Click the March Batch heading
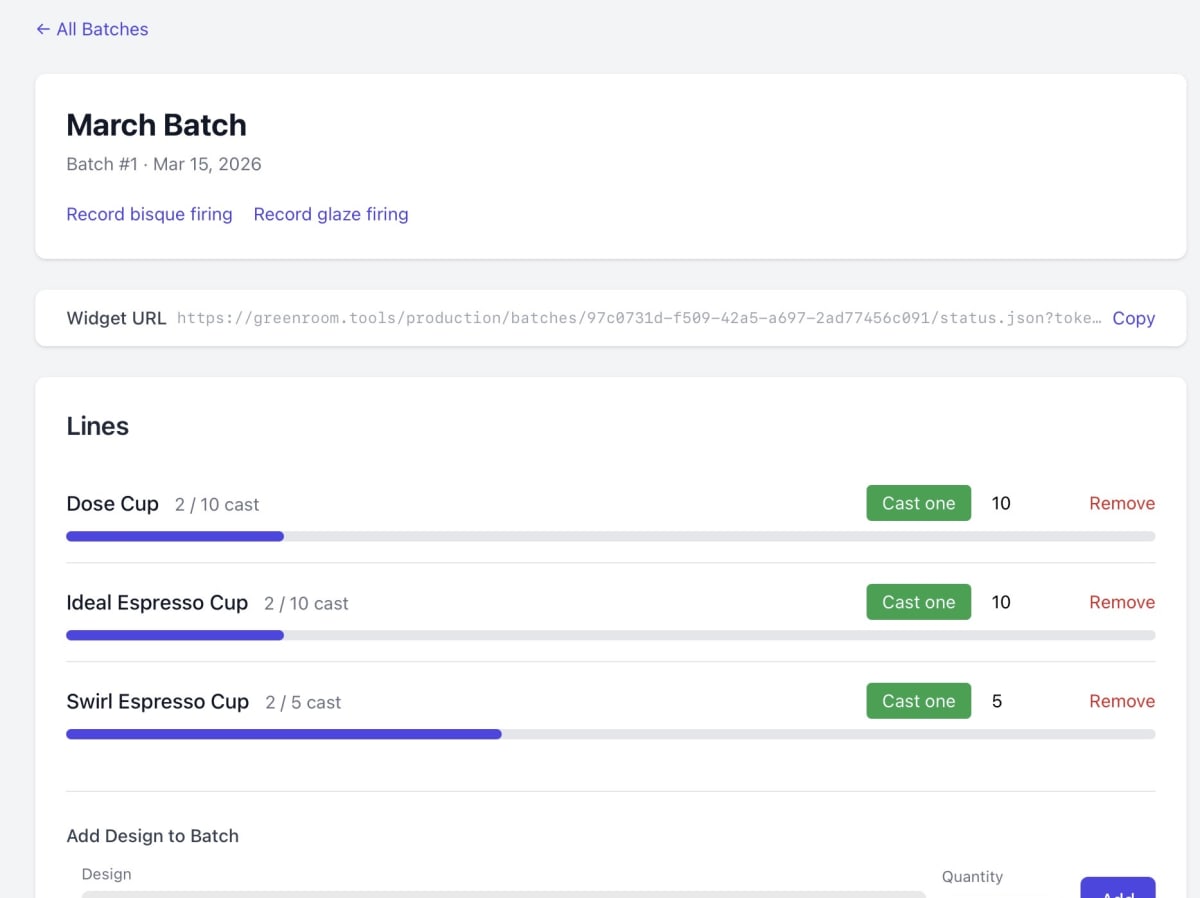The height and width of the screenshot is (898, 1200). [x=156, y=125]
